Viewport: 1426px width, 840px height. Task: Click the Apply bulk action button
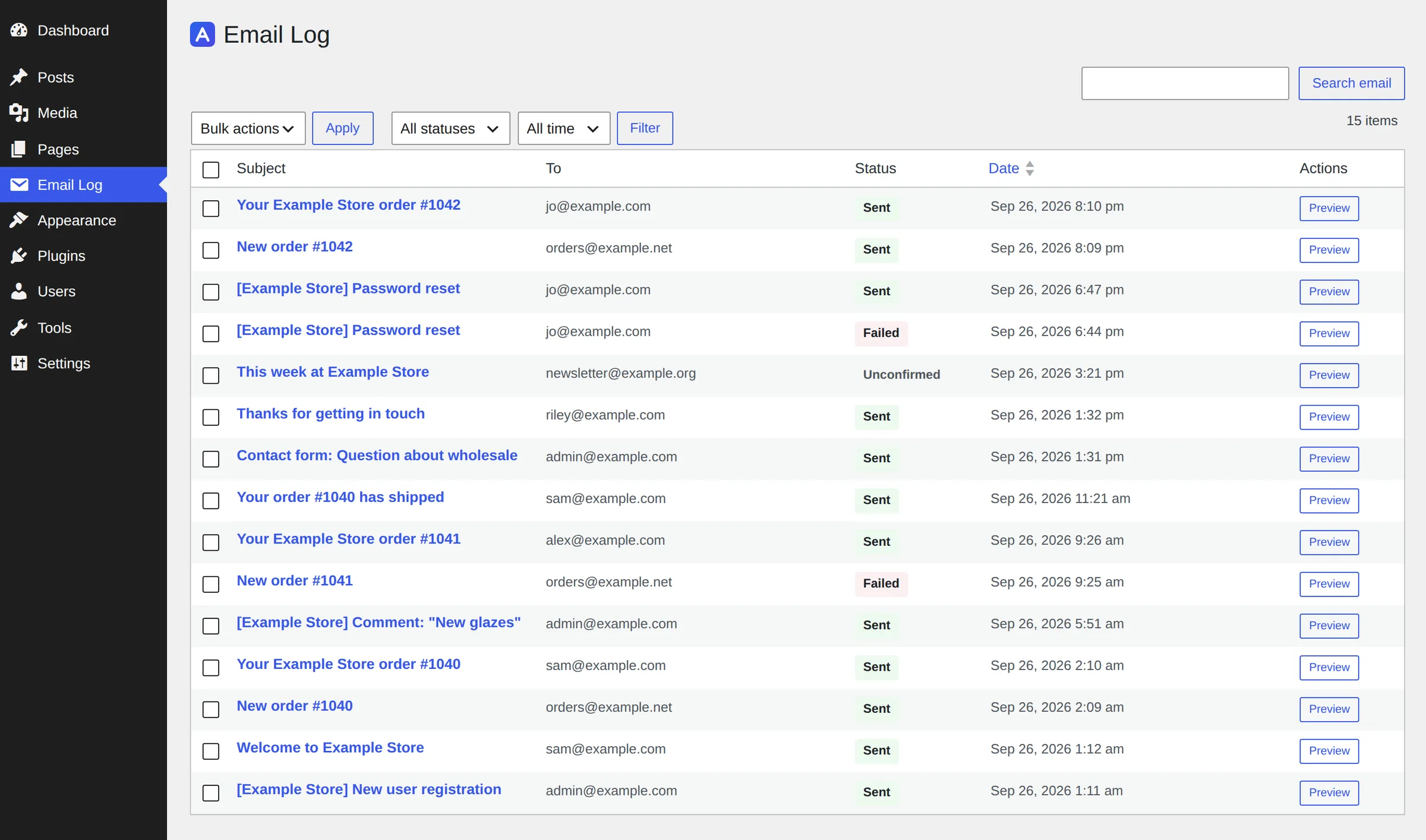pos(343,128)
